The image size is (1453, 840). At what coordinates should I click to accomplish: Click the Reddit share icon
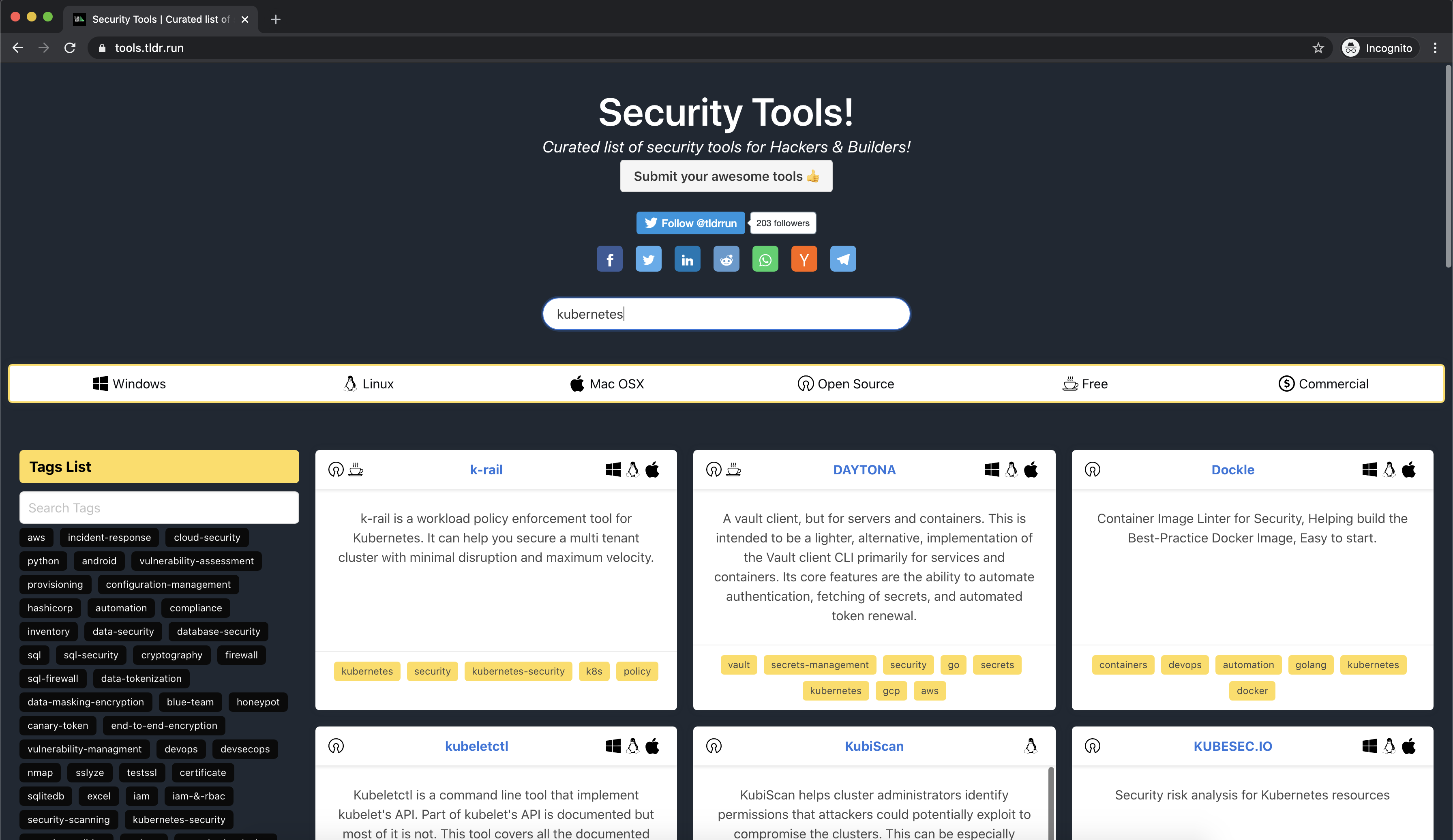(726, 260)
